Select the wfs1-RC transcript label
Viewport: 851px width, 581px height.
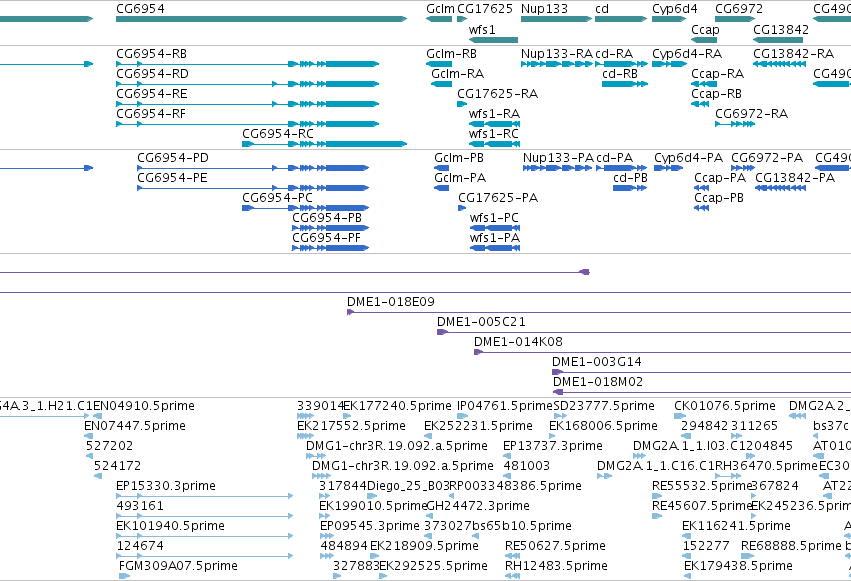[x=494, y=134]
